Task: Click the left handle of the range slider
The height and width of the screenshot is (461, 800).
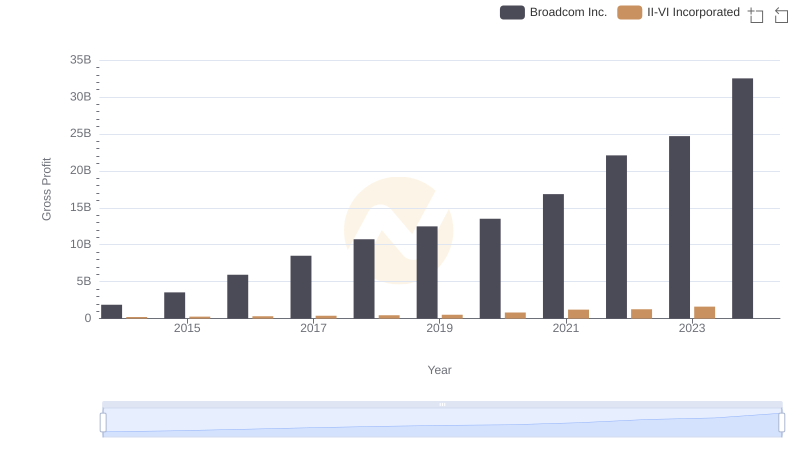Action: pyautogui.click(x=103, y=423)
